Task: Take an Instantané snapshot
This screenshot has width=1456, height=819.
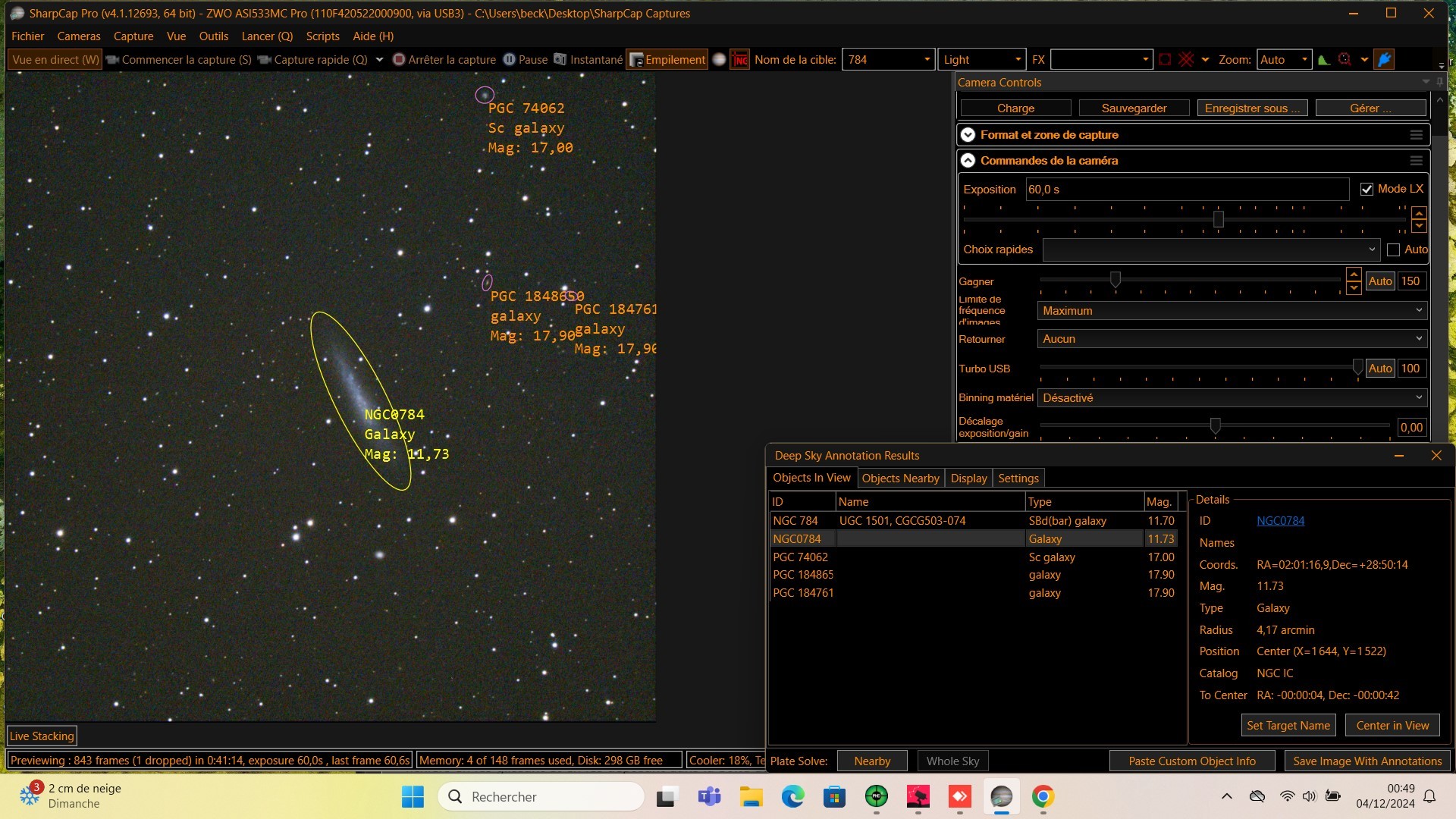Action: coord(588,60)
